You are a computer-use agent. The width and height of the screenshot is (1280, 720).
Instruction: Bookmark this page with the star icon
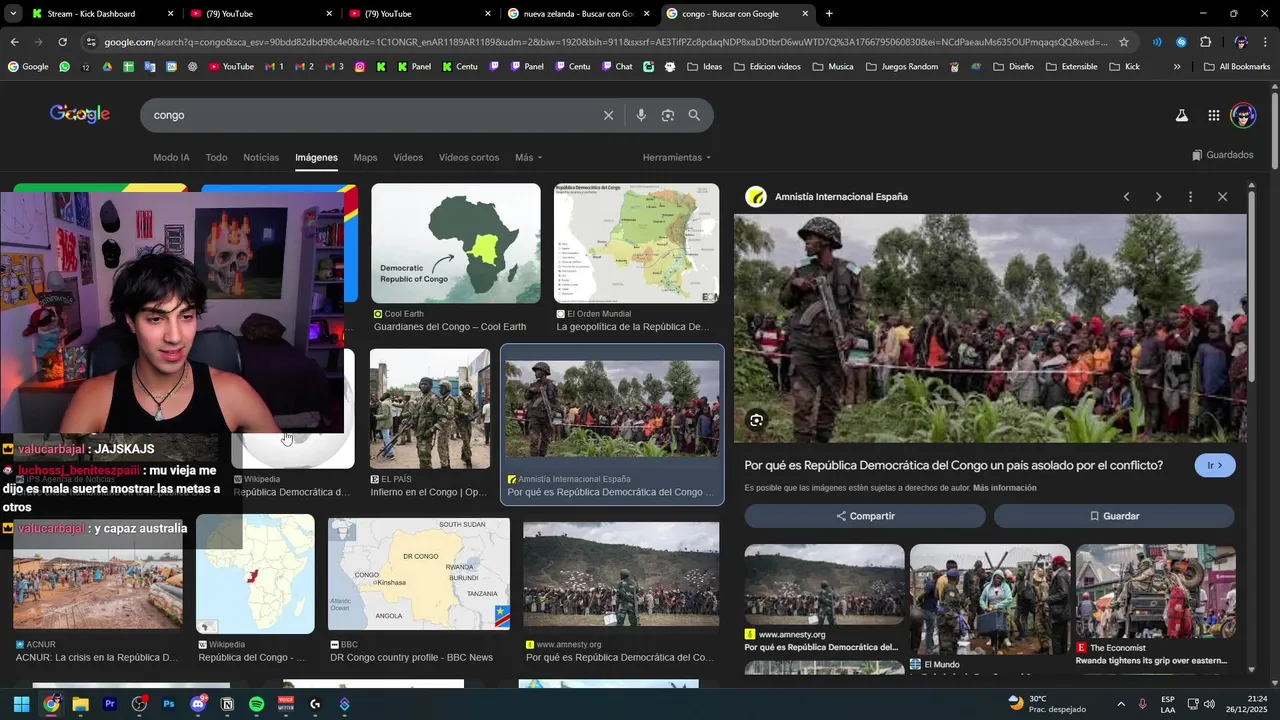[1124, 42]
